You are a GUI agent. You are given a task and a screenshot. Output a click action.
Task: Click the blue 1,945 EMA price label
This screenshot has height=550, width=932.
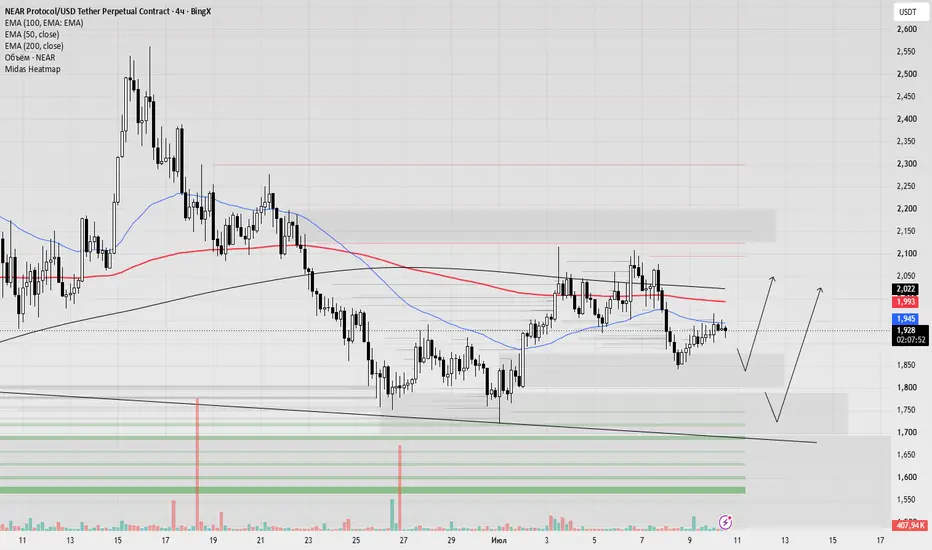(906, 319)
